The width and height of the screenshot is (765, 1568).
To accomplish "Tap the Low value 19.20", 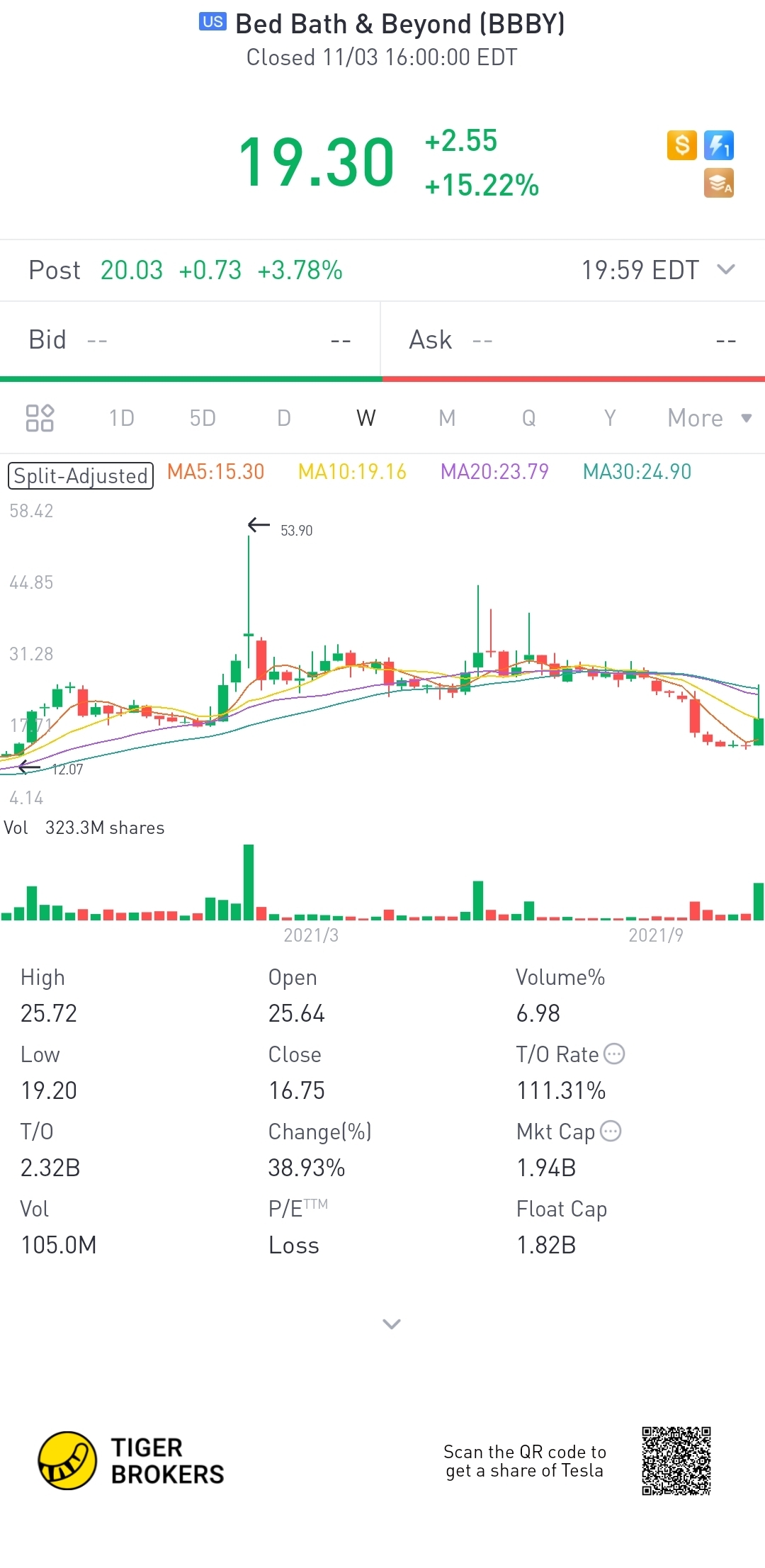I will tap(49, 1090).
